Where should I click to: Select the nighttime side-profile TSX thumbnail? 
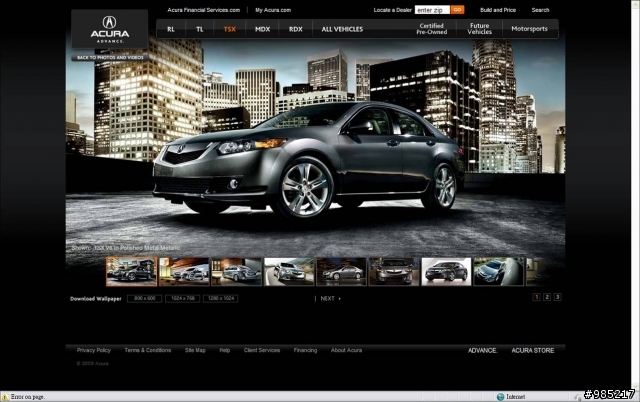(342, 271)
